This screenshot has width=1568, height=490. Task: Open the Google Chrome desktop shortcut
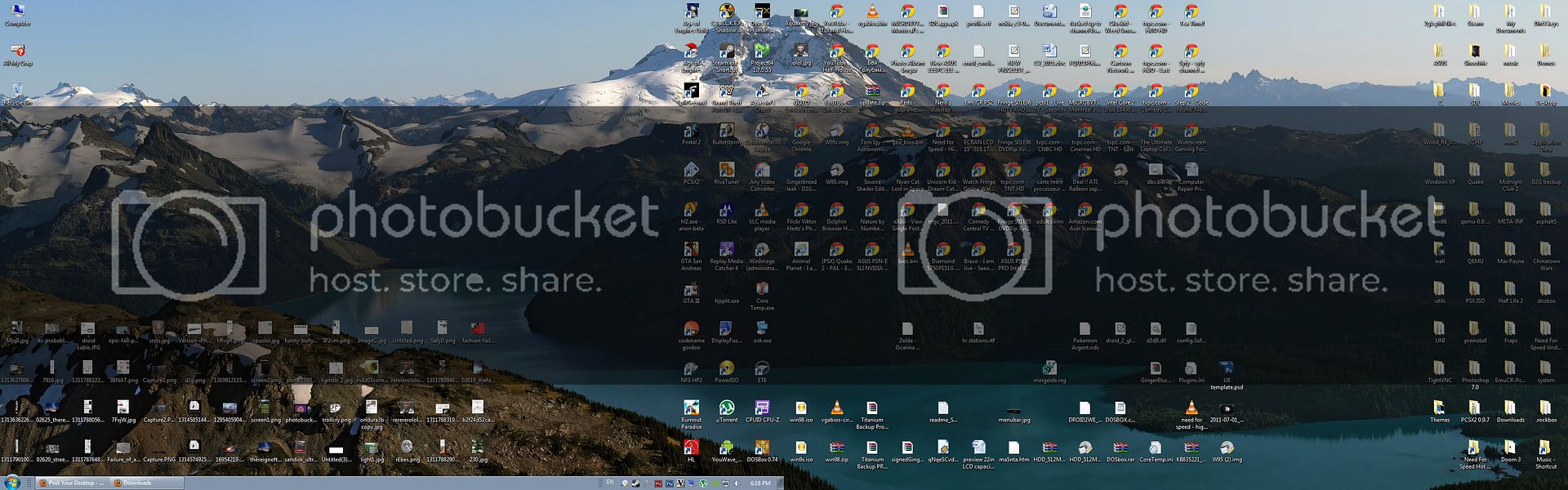[801, 131]
